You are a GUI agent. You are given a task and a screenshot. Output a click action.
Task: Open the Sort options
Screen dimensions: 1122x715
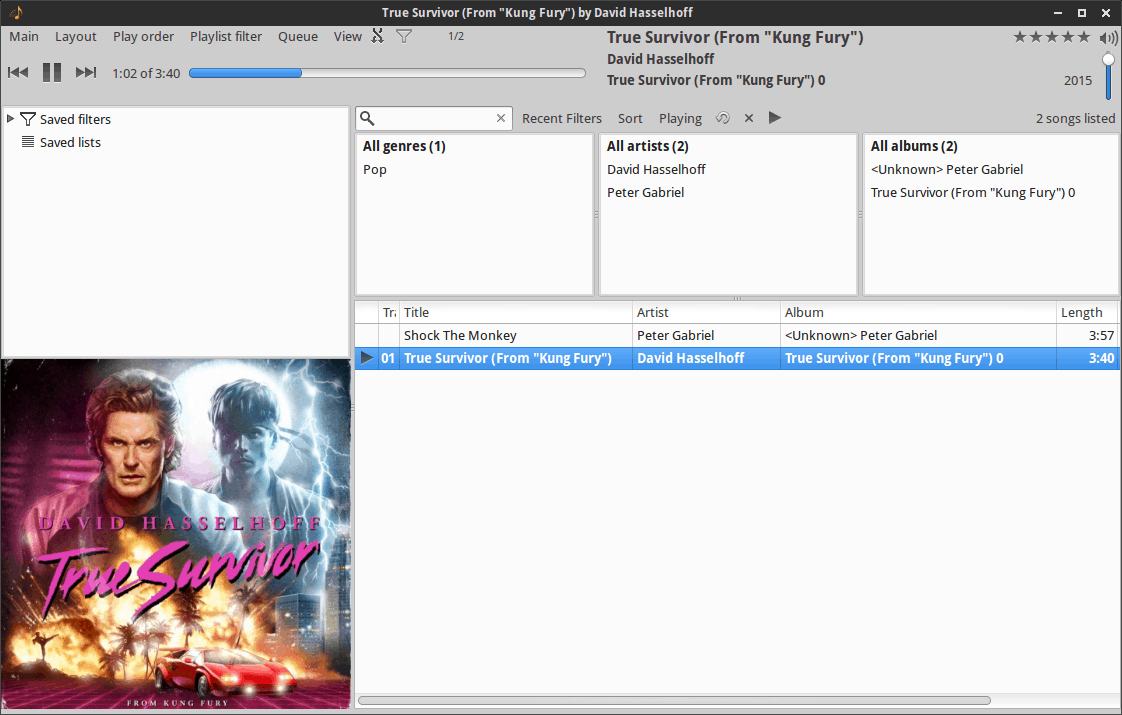630,119
